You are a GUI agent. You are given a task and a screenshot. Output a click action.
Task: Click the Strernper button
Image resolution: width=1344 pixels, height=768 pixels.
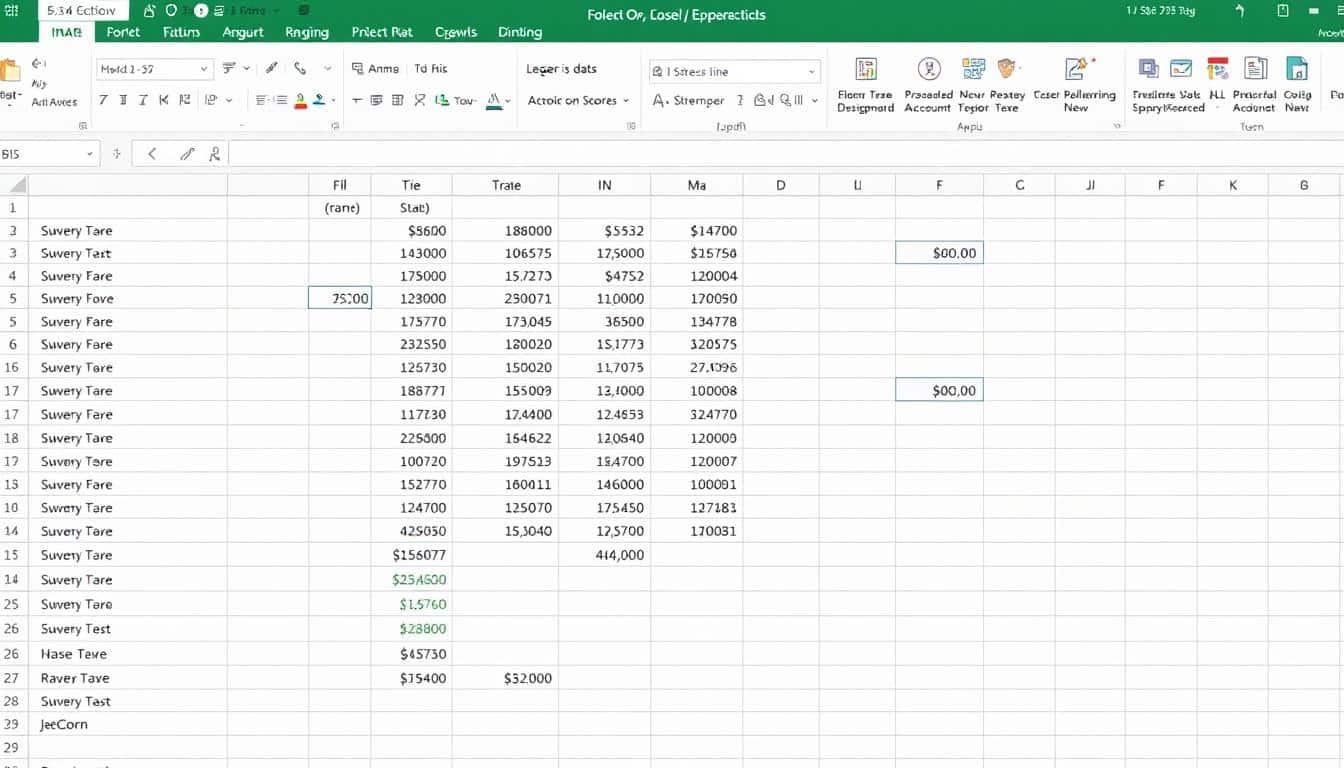(689, 100)
